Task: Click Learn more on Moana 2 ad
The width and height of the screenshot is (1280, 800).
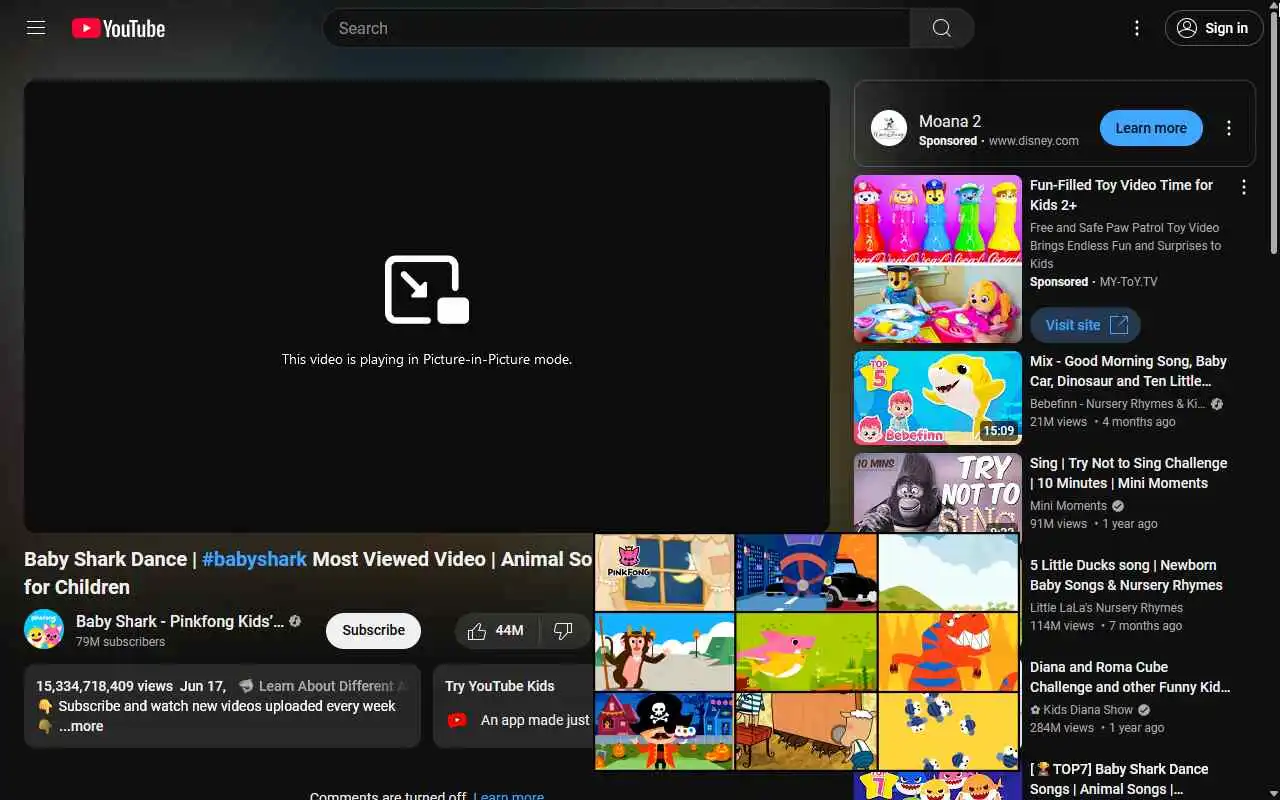Action: click(1151, 128)
